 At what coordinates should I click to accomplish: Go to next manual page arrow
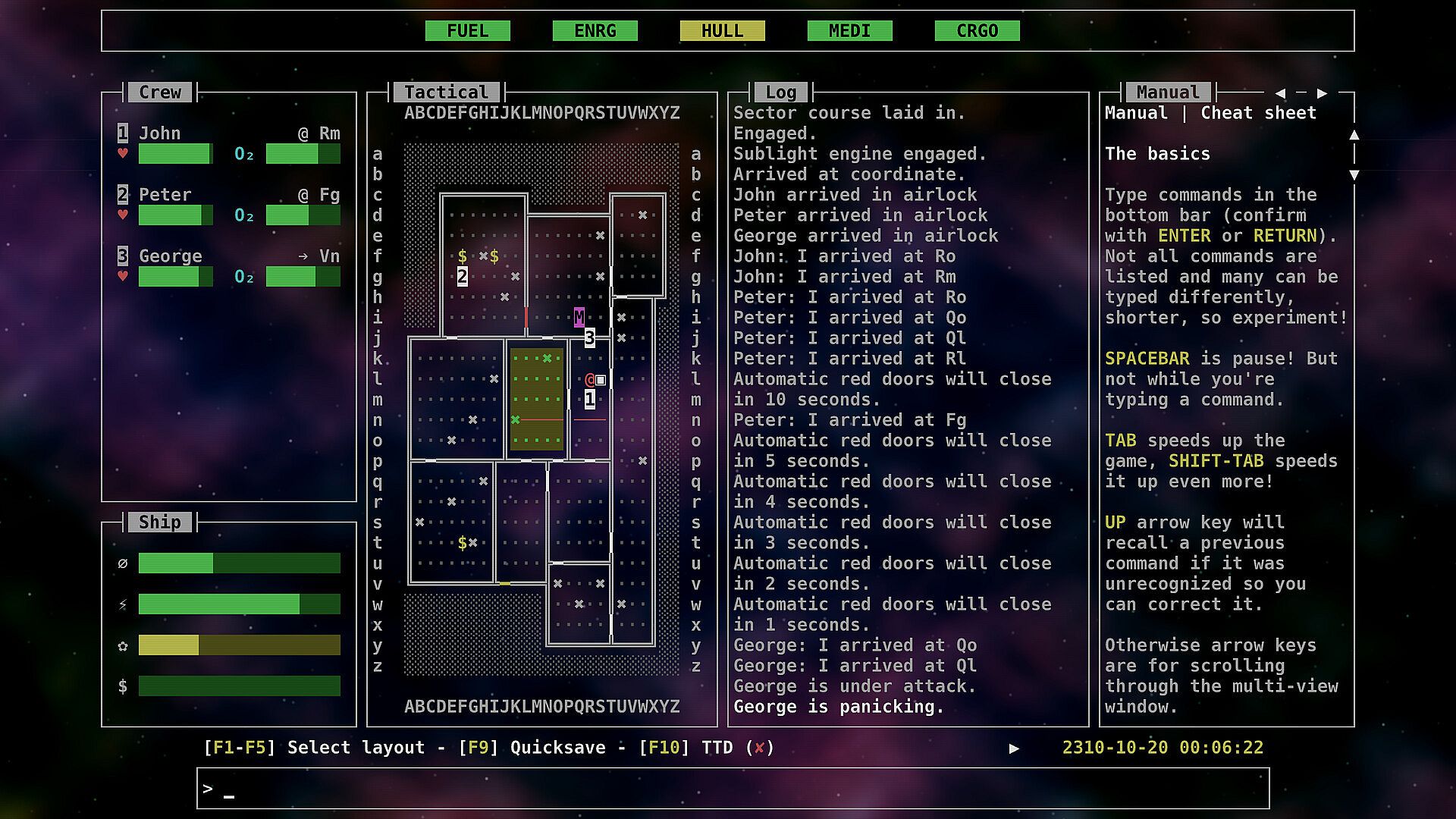click(x=1322, y=93)
